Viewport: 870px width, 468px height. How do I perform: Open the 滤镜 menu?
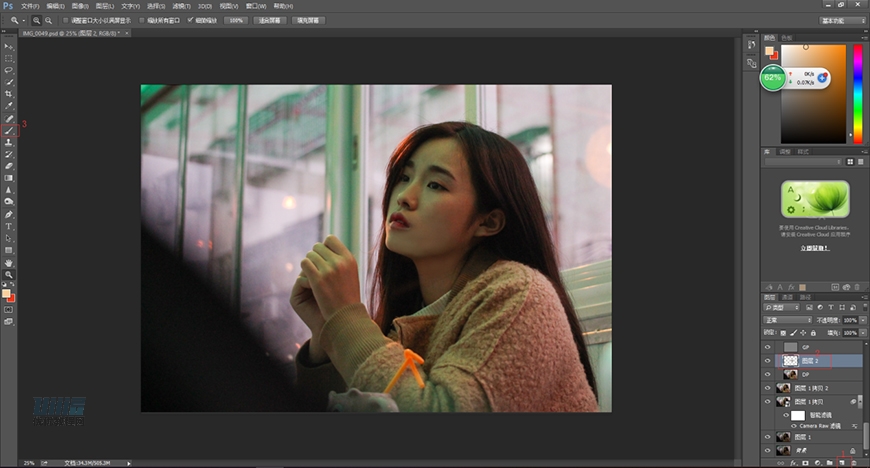[177, 5]
